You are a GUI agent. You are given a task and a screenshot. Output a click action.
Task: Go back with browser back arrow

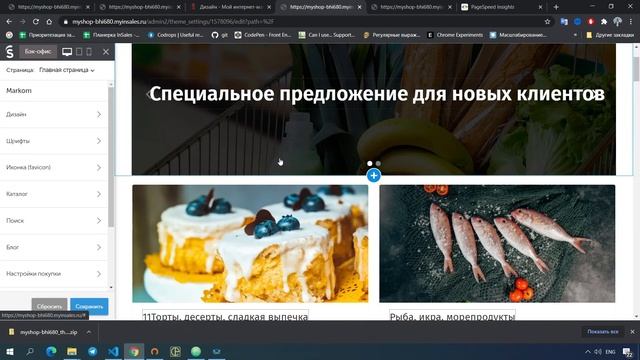9,22
